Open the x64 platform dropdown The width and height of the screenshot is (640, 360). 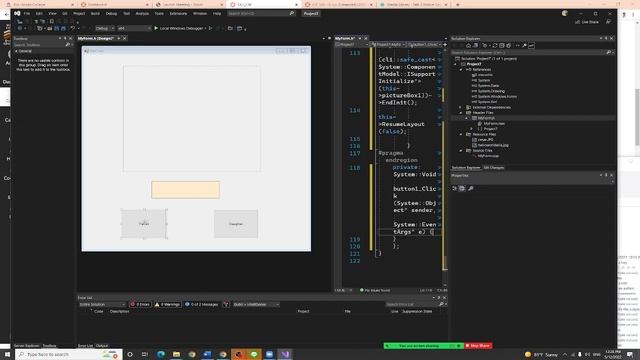[x=133, y=29]
